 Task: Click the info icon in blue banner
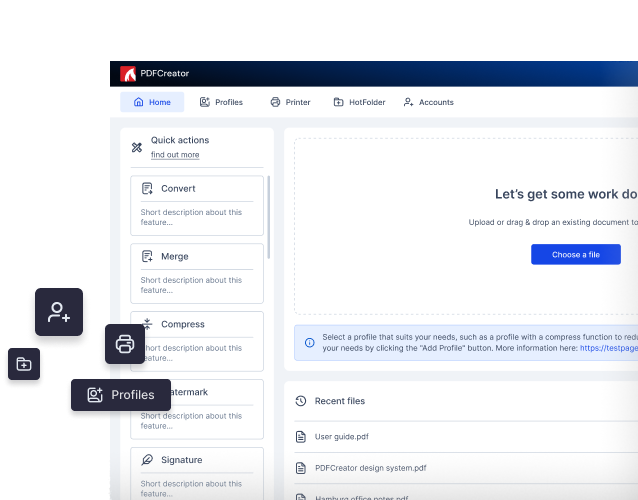(x=310, y=343)
